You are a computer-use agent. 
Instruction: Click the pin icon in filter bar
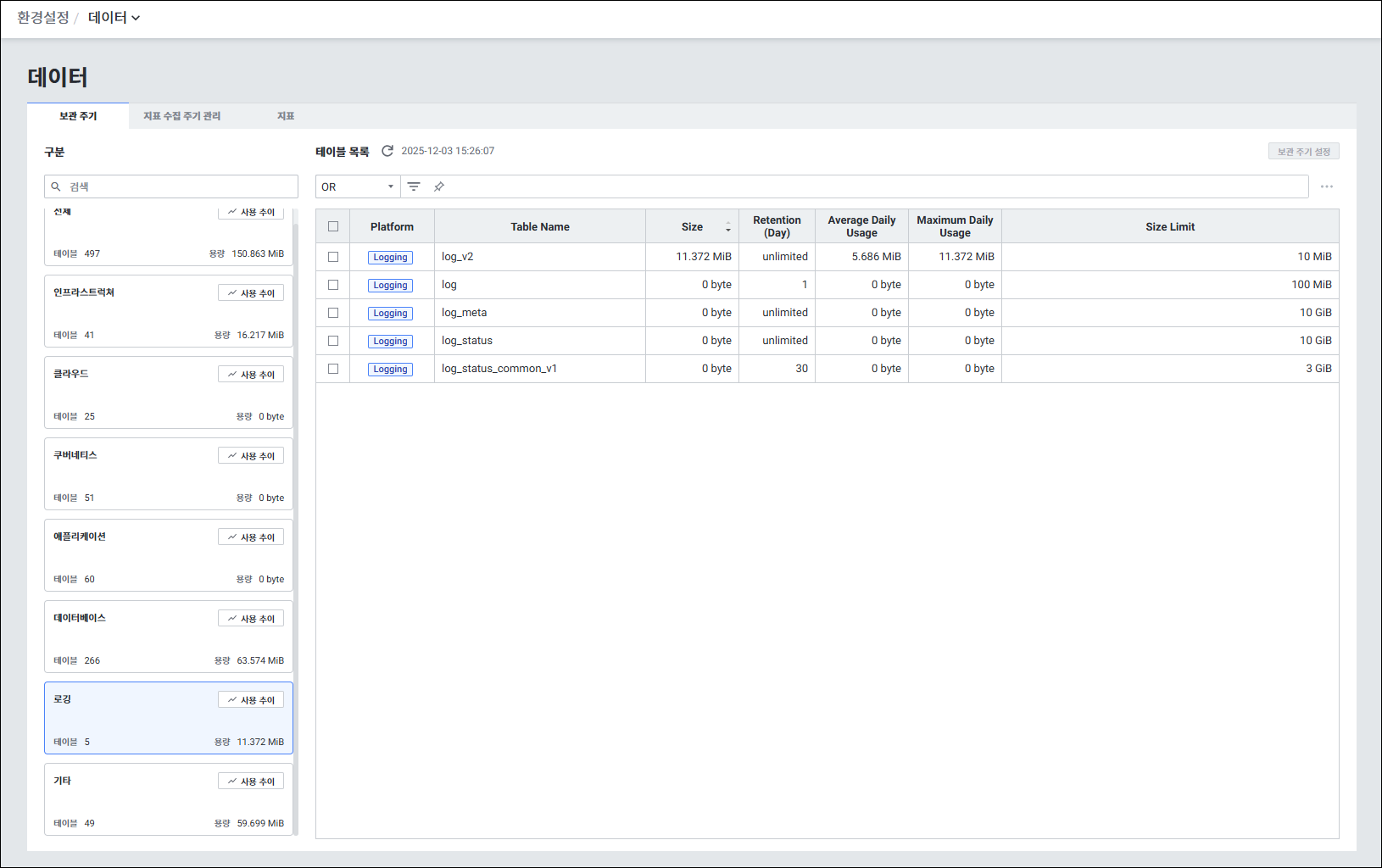[439, 186]
